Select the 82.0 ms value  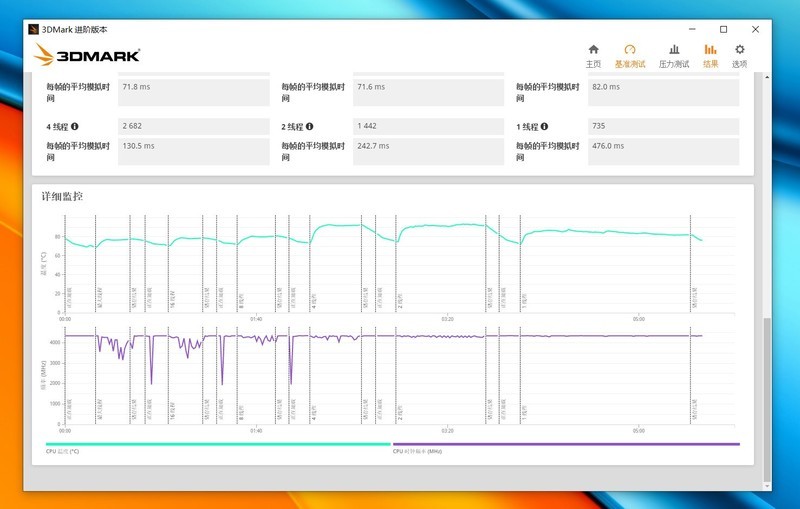pyautogui.click(x=663, y=92)
